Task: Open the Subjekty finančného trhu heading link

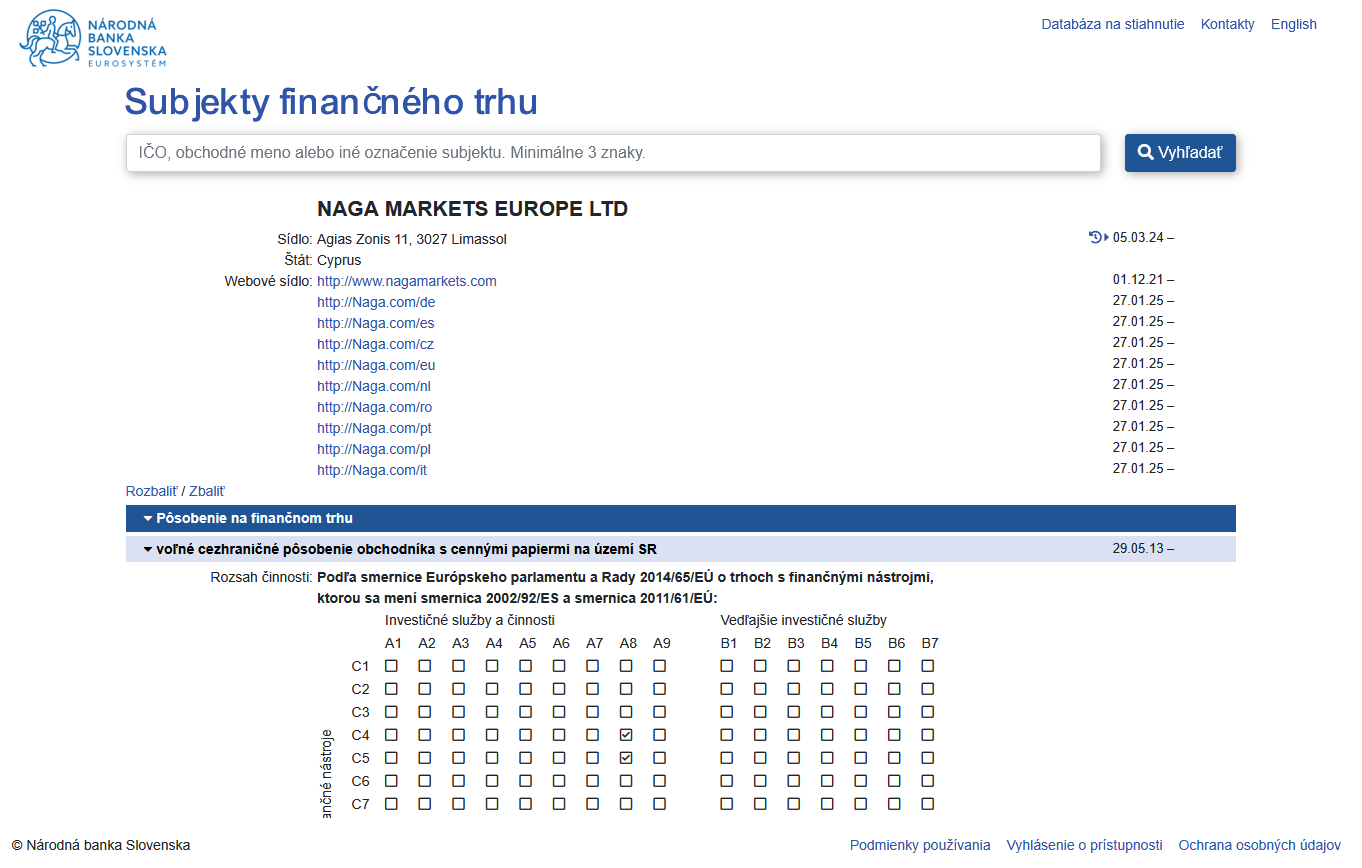Action: point(331,102)
